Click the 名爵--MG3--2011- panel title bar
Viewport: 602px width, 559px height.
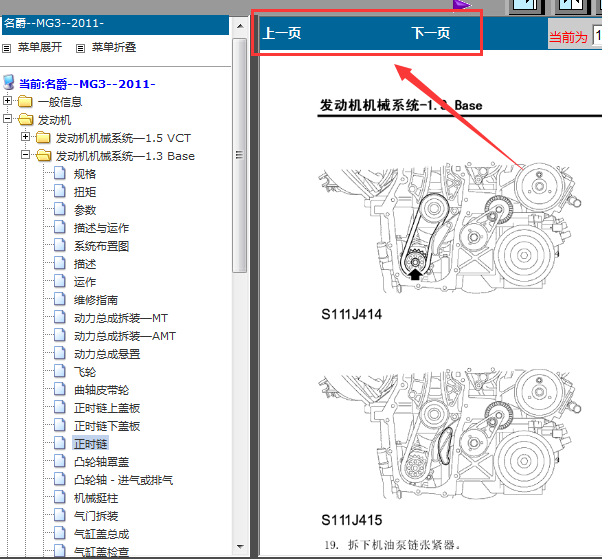click(x=116, y=24)
